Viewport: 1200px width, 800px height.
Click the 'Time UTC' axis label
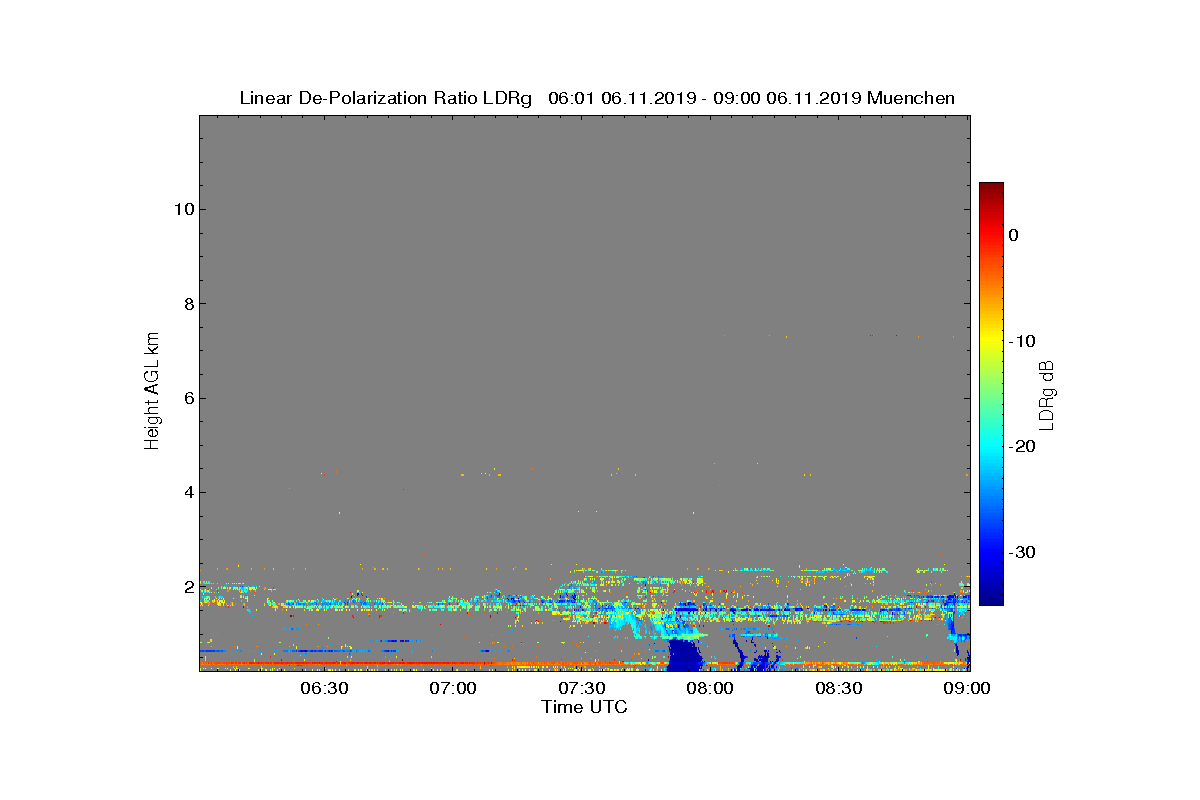(584, 707)
